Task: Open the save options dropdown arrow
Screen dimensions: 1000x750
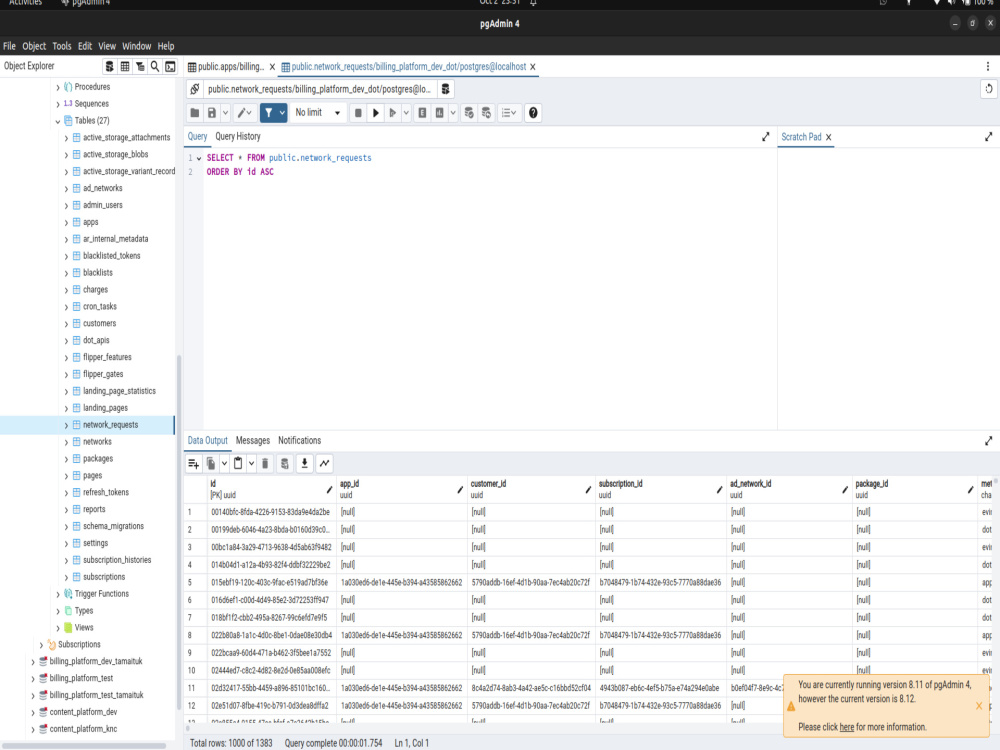Action: click(225, 113)
